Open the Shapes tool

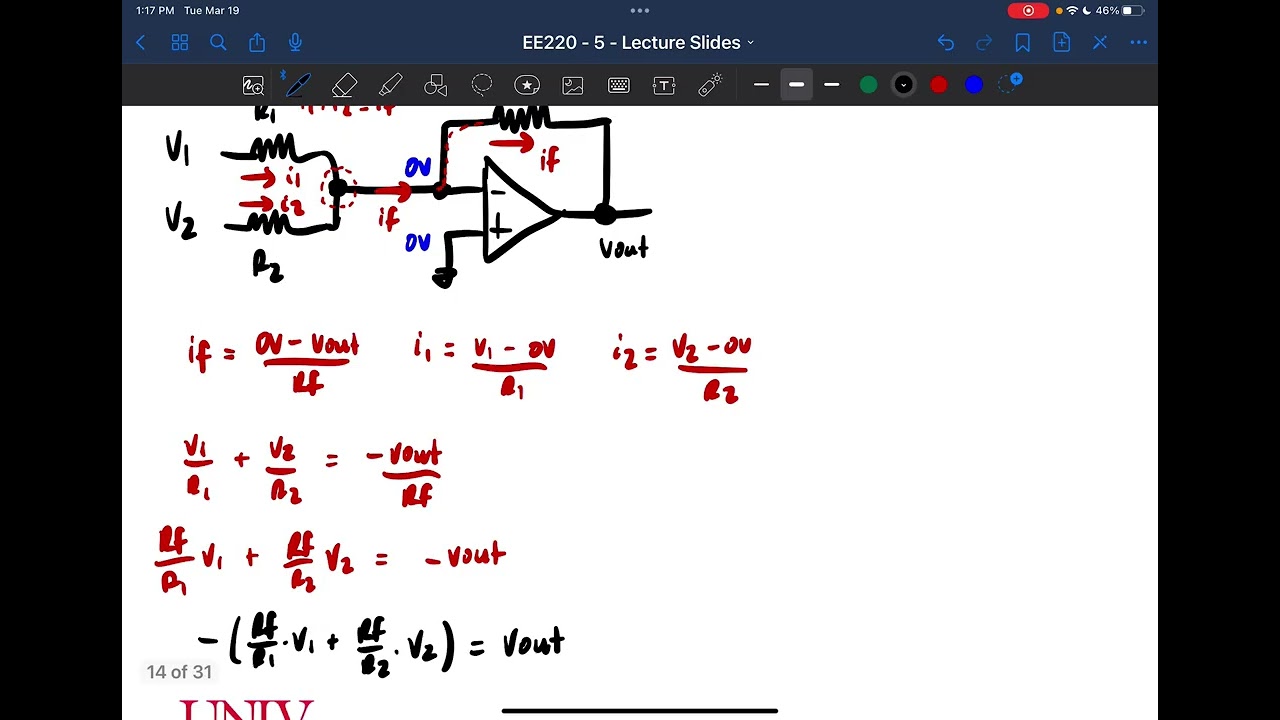436,85
